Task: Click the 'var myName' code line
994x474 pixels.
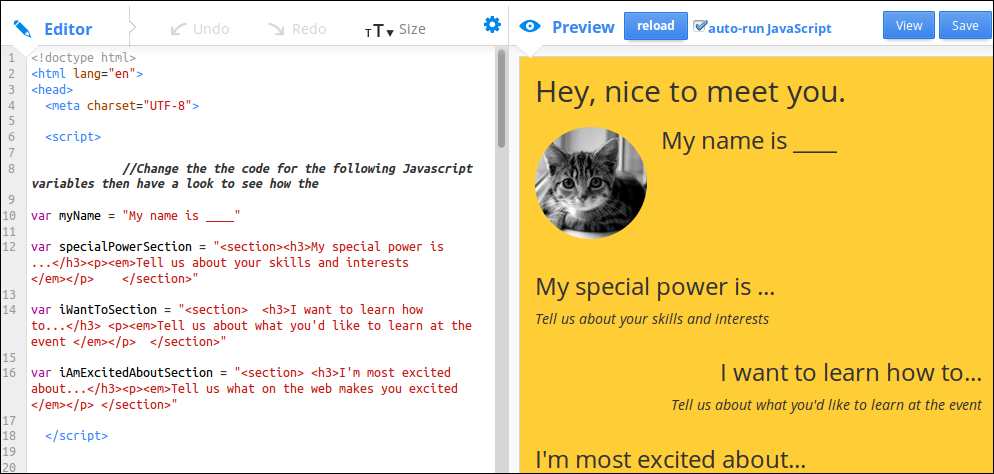Action: [x=136, y=215]
